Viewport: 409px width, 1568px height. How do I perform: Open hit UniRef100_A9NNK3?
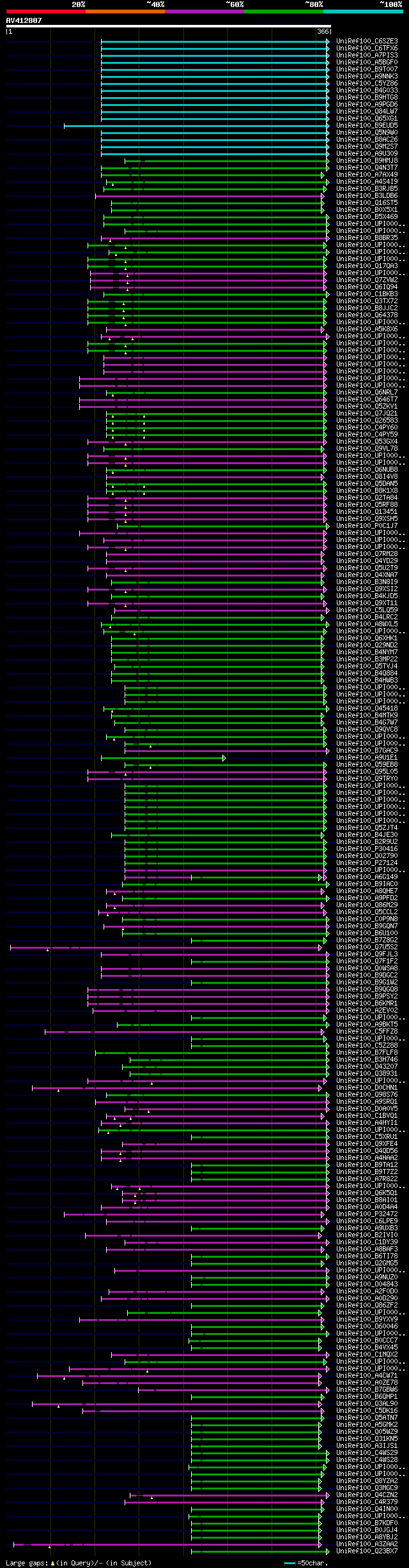(x=367, y=77)
